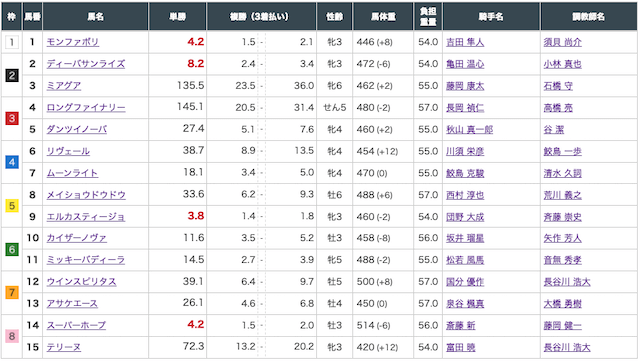Click jockey 亀田 温心
Image resolution: width=640 pixels, height=361 pixels.
point(465,64)
